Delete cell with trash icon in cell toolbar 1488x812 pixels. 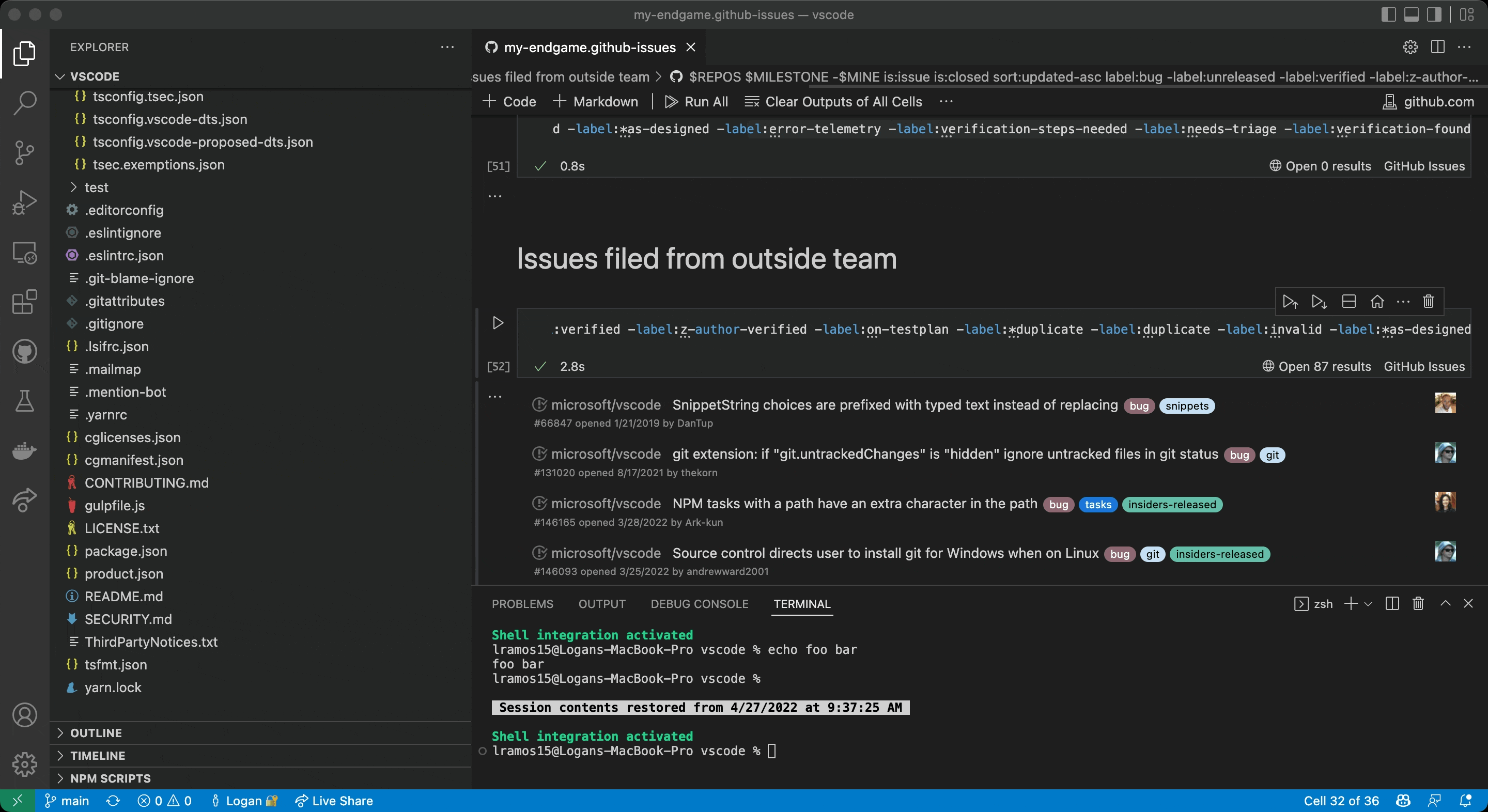coord(1429,302)
